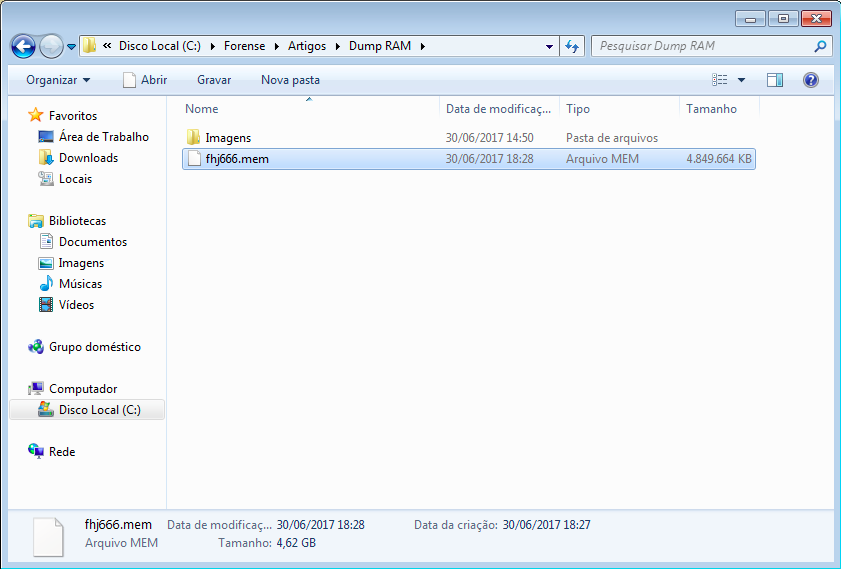
Task: Refresh the Dump RAM folder view
Action: (x=572, y=47)
